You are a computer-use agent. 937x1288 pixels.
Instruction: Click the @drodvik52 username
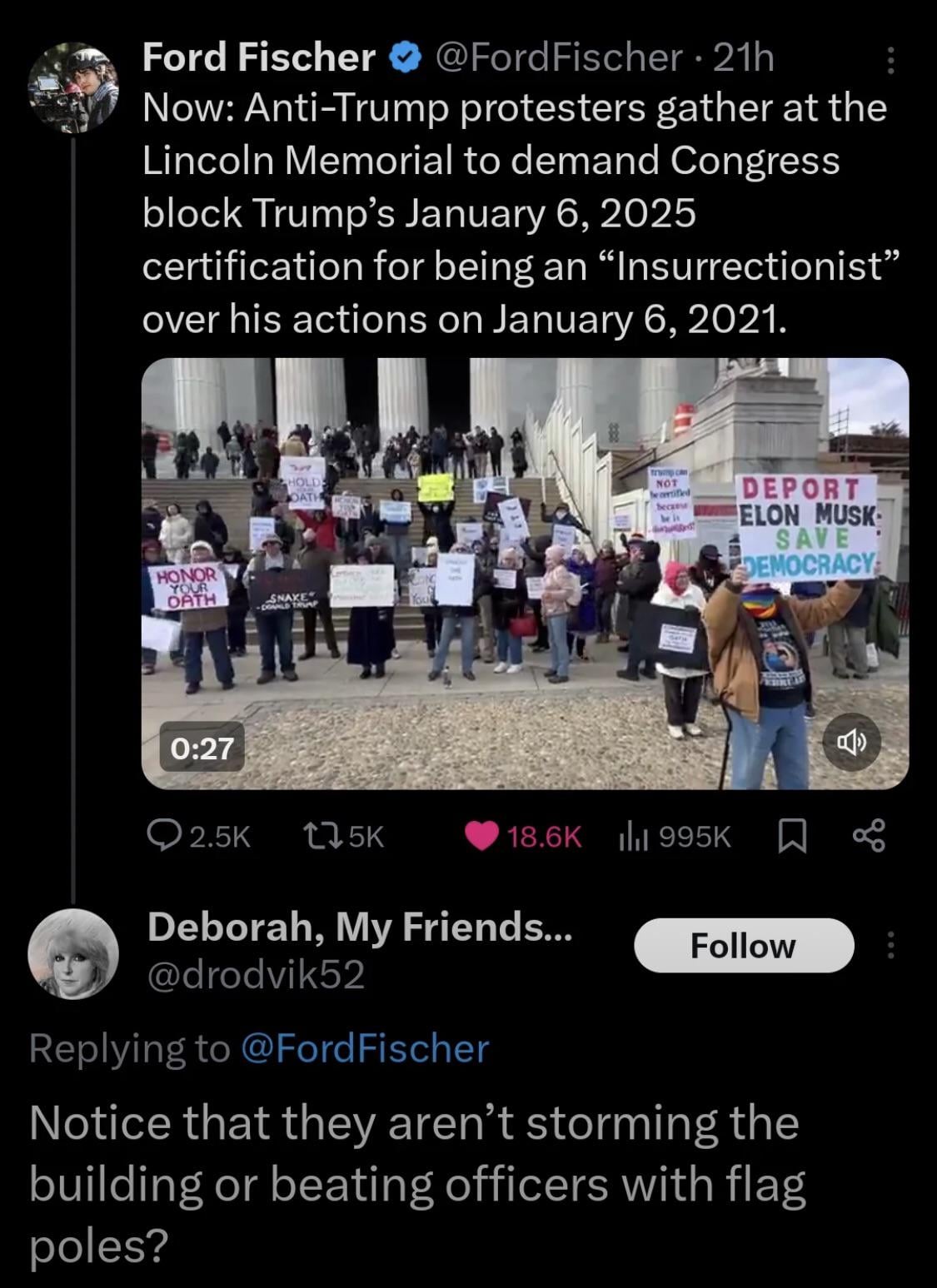(257, 975)
